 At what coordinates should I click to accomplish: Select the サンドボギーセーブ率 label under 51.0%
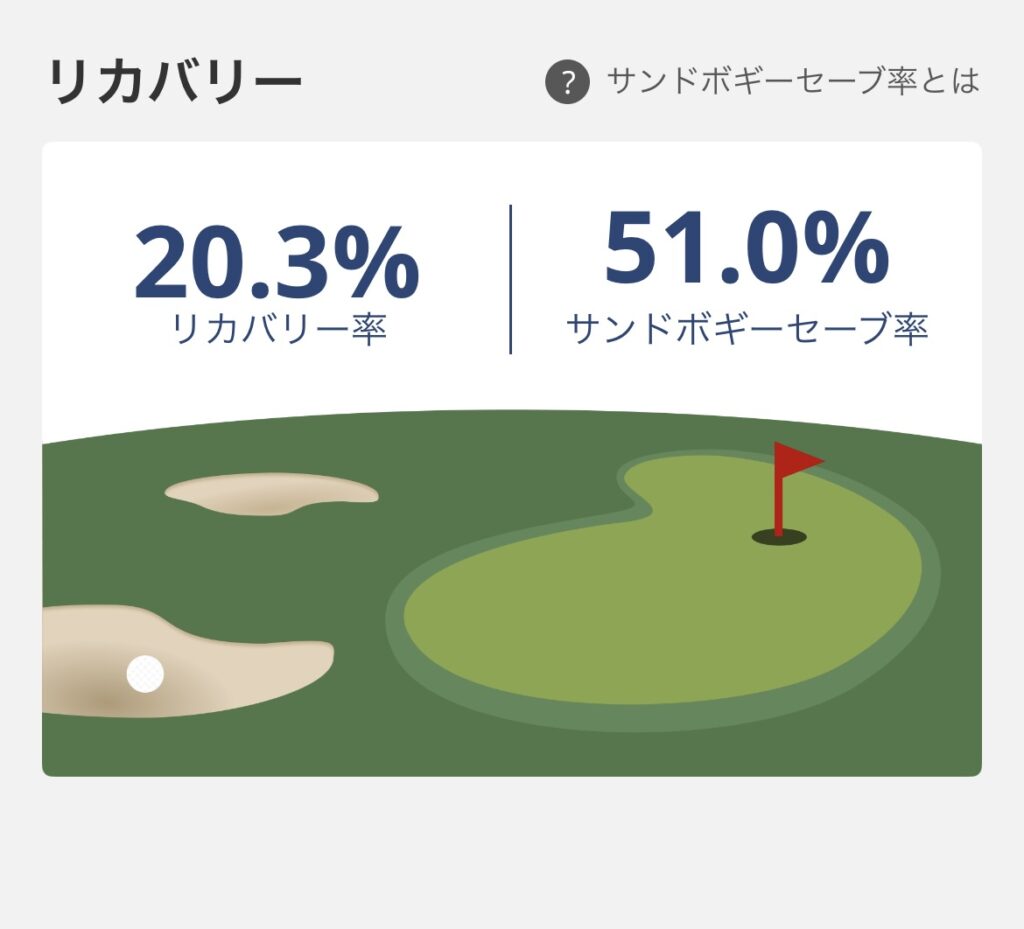[x=747, y=328]
